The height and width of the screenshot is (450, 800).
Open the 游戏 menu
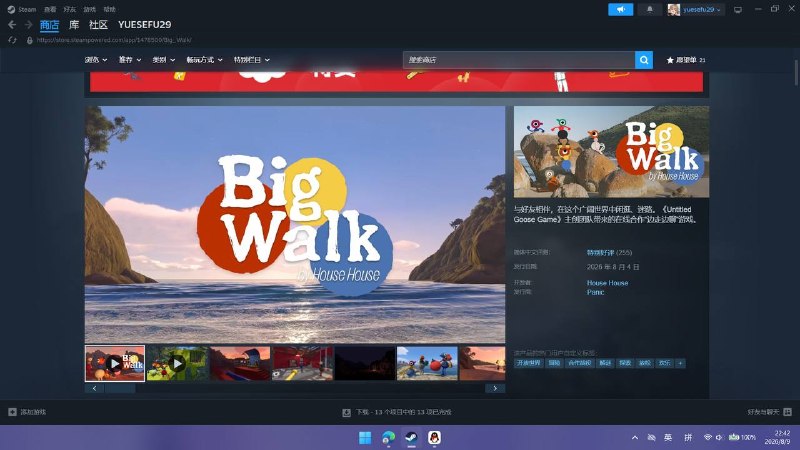pyautogui.click(x=89, y=9)
